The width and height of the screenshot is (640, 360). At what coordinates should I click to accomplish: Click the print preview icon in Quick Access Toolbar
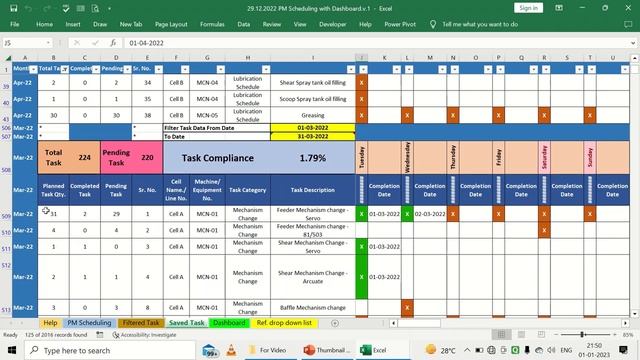click(95, 8)
